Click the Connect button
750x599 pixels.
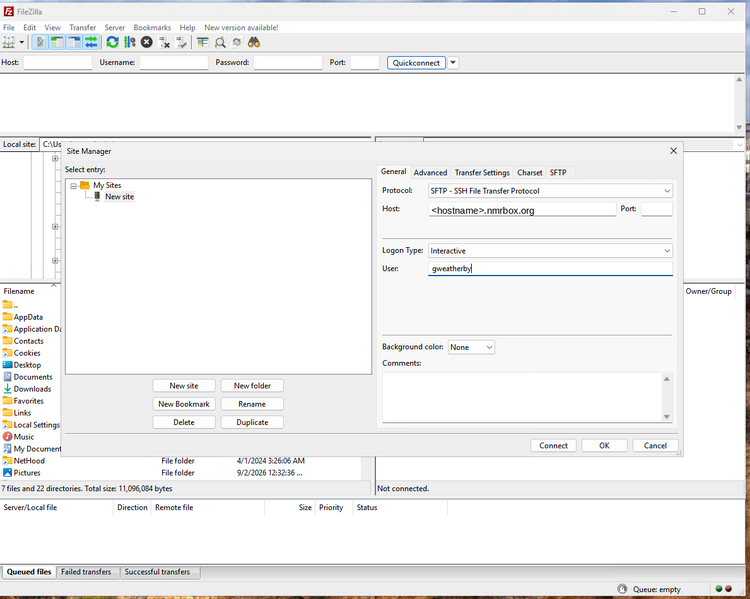click(x=553, y=445)
